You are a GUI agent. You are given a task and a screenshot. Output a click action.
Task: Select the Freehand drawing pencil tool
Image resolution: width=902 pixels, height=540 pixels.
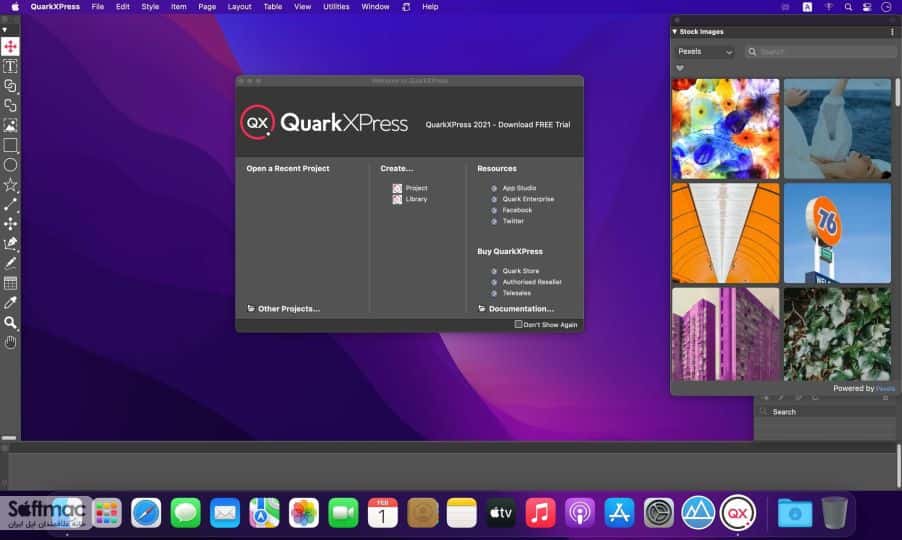click(10, 263)
